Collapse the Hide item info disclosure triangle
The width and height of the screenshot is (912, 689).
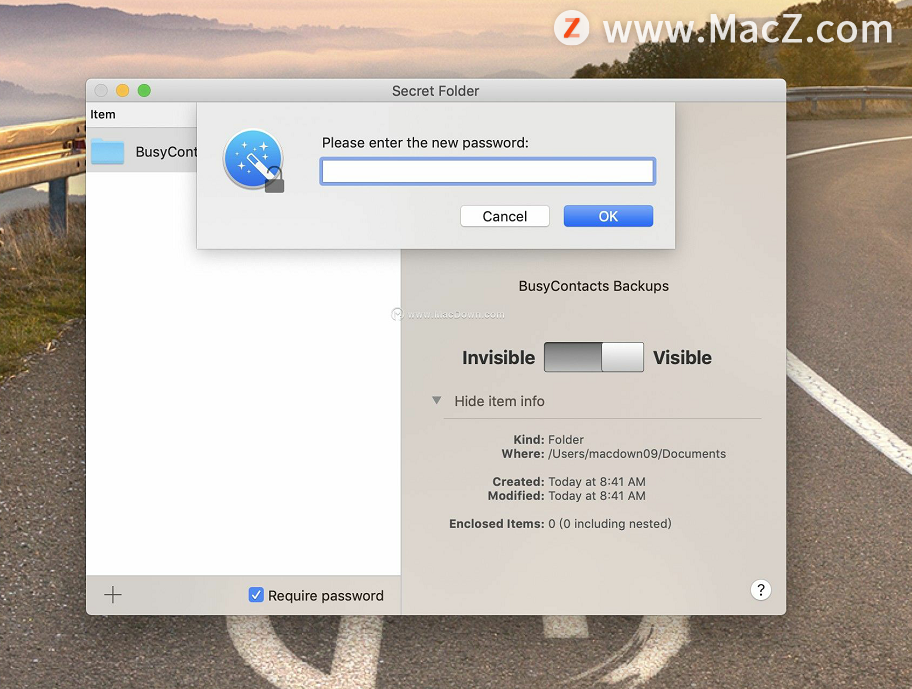pyautogui.click(x=436, y=401)
